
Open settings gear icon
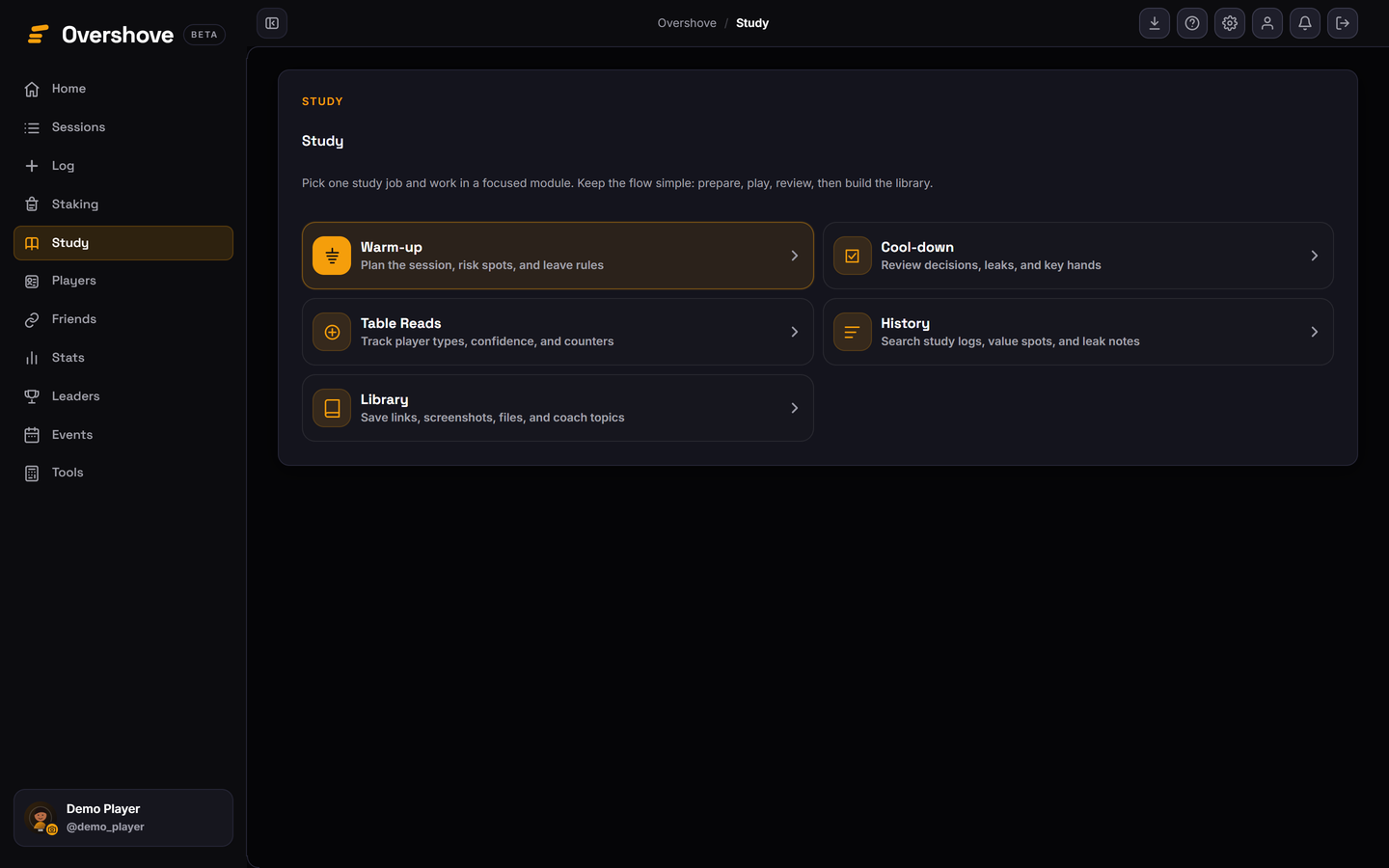[x=1230, y=23]
